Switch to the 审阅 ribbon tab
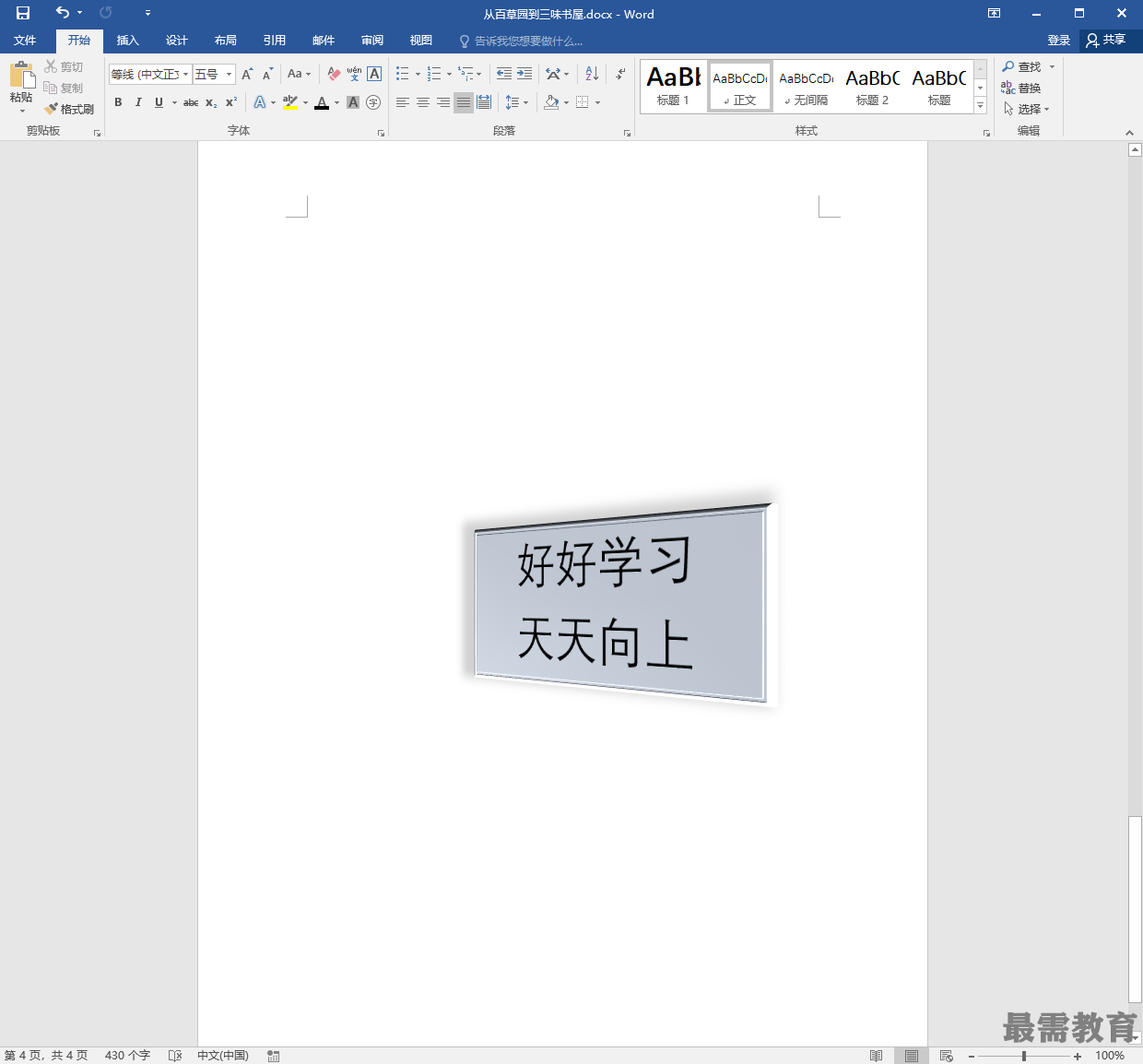 click(371, 41)
